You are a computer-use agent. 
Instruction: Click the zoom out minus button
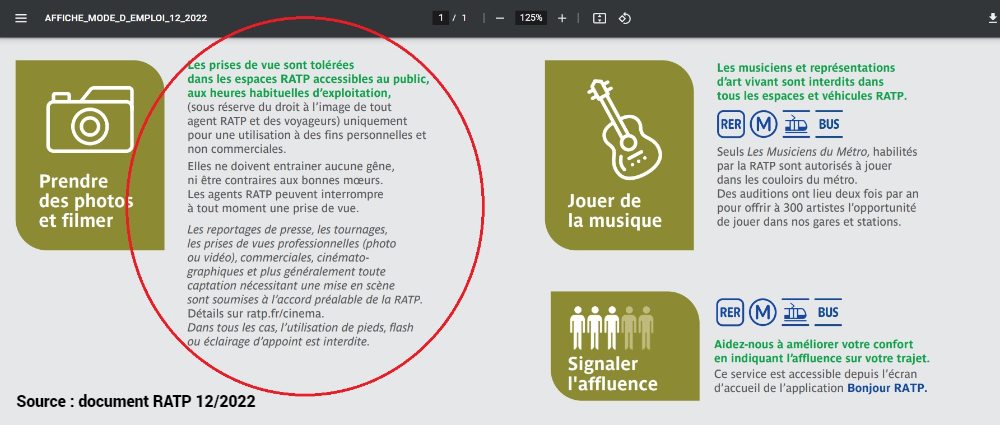499,18
